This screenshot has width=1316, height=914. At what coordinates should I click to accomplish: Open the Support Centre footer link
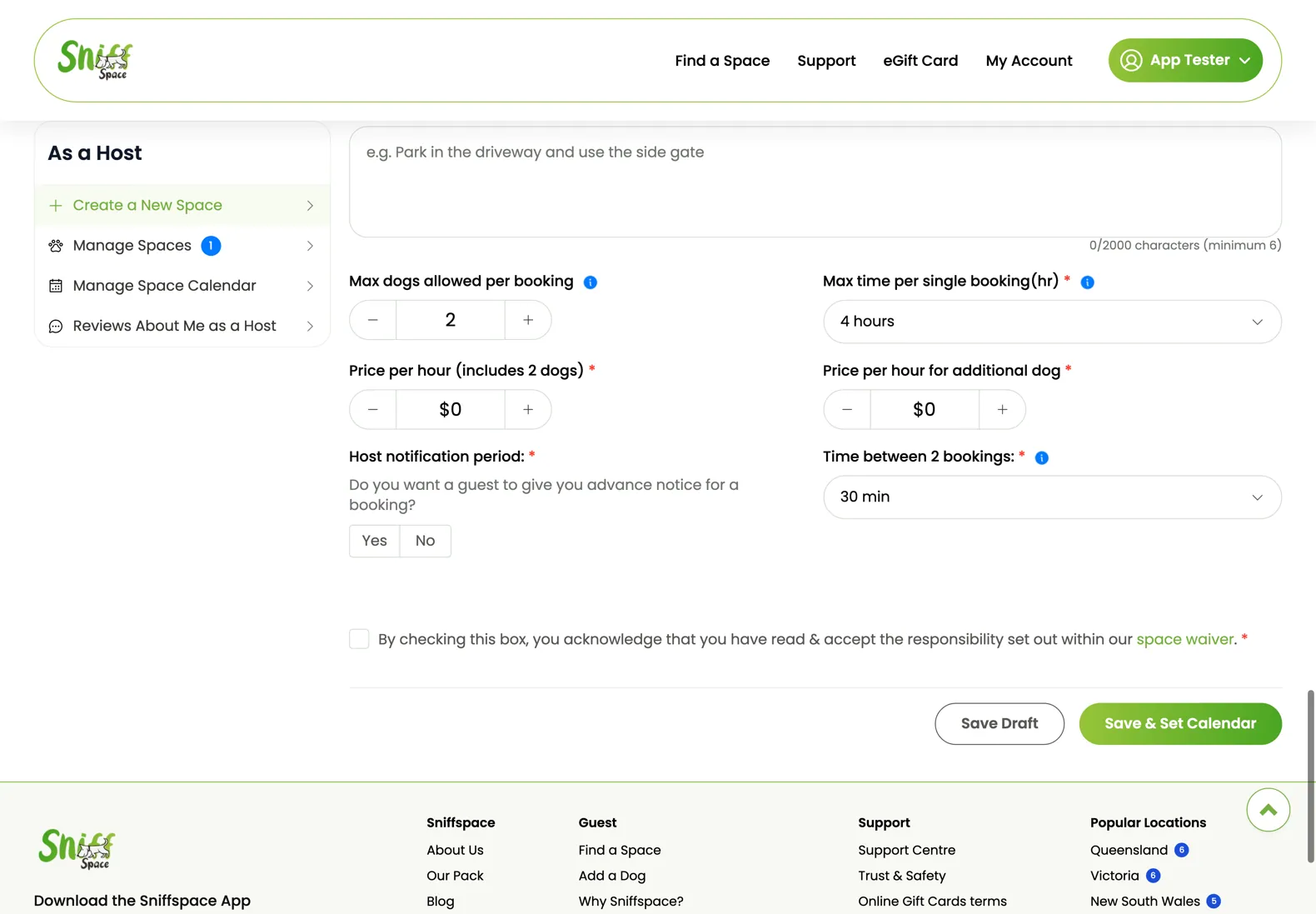tap(906, 850)
